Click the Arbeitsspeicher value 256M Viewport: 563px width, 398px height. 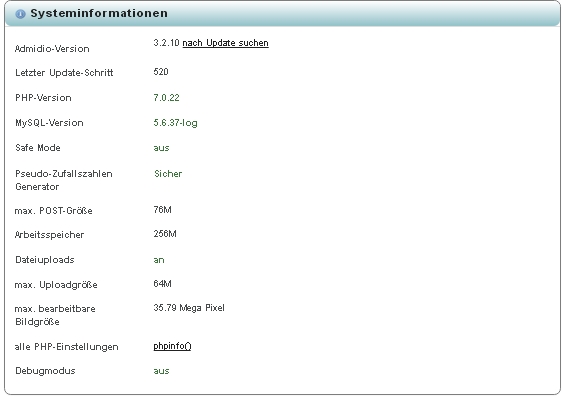coord(165,234)
